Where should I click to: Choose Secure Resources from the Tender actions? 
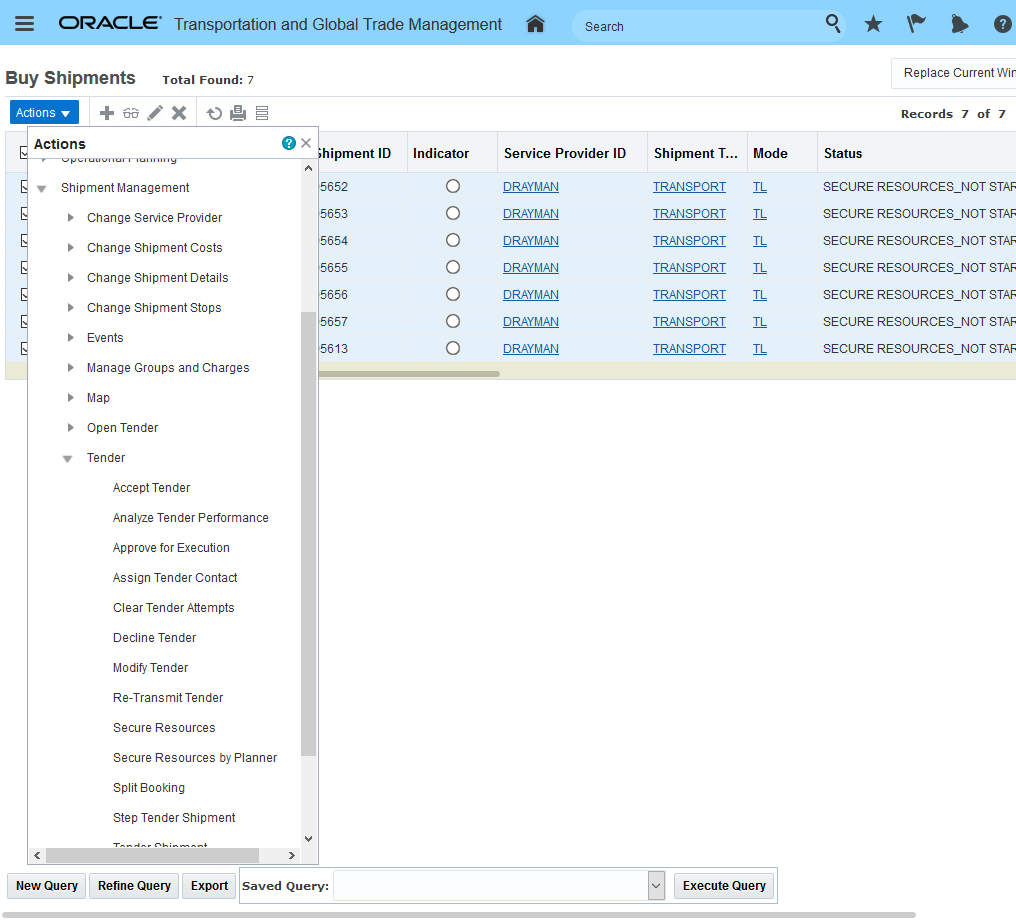coord(164,728)
